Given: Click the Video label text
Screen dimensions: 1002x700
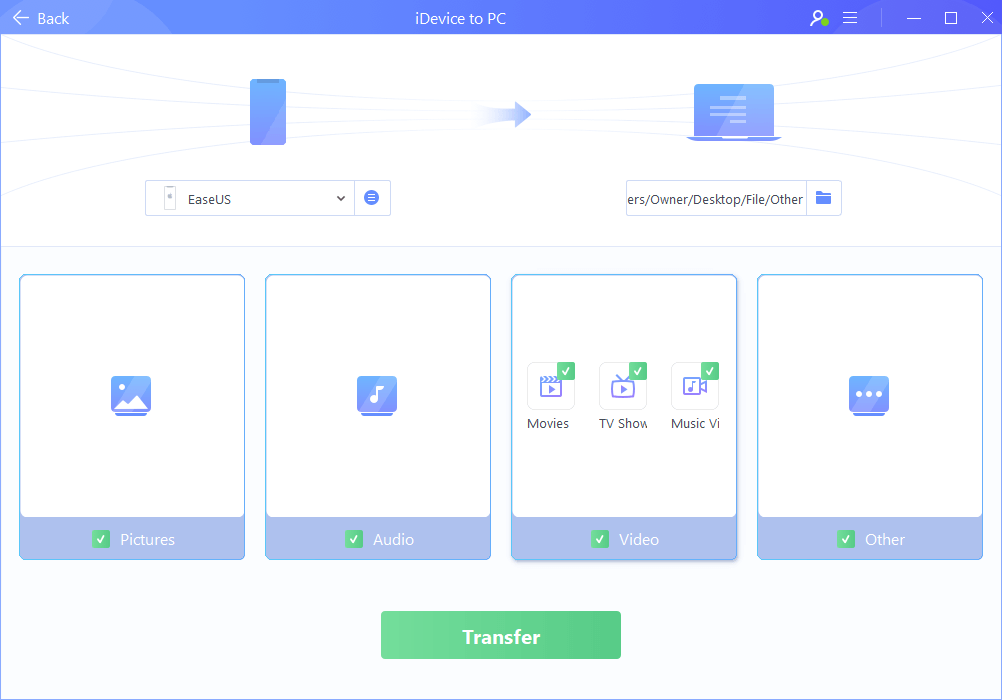Looking at the screenshot, I should pyautogui.click(x=639, y=540).
